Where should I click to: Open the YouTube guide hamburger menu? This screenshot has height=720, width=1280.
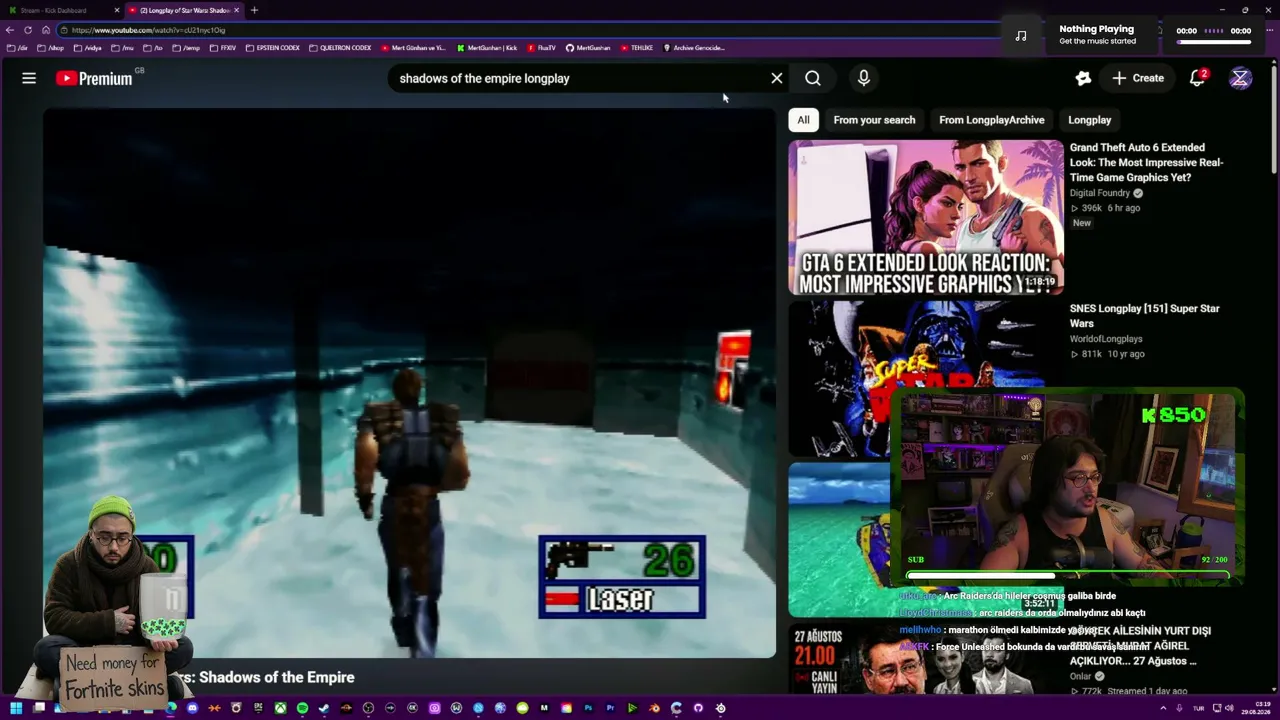click(x=29, y=78)
